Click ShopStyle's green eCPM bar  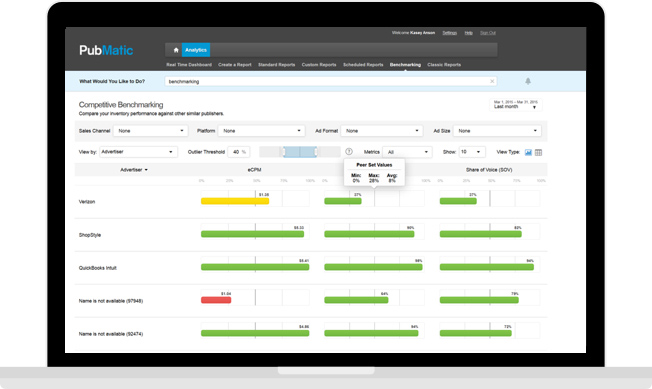[x=252, y=234]
